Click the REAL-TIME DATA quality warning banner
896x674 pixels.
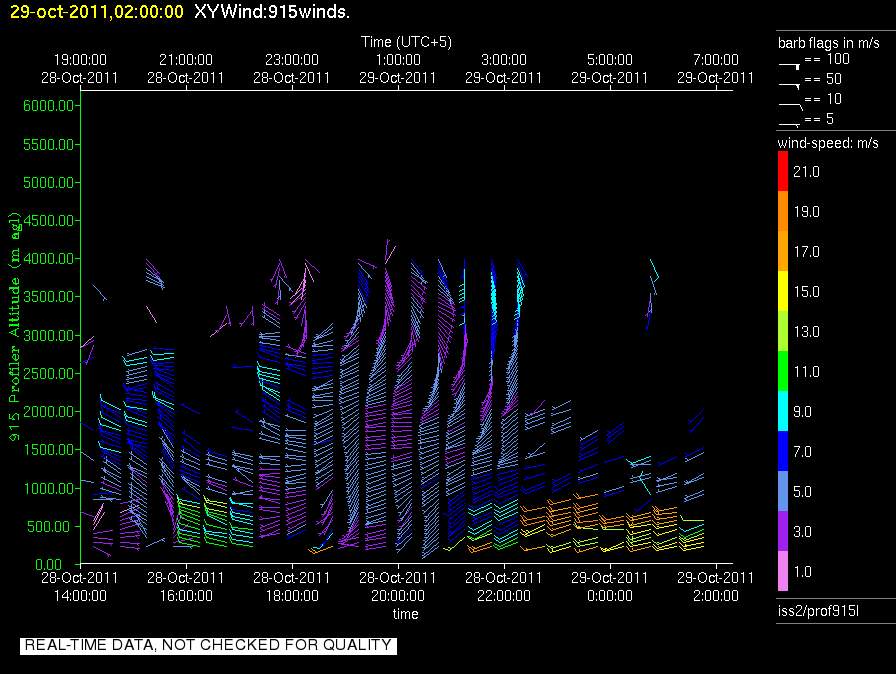[208, 645]
